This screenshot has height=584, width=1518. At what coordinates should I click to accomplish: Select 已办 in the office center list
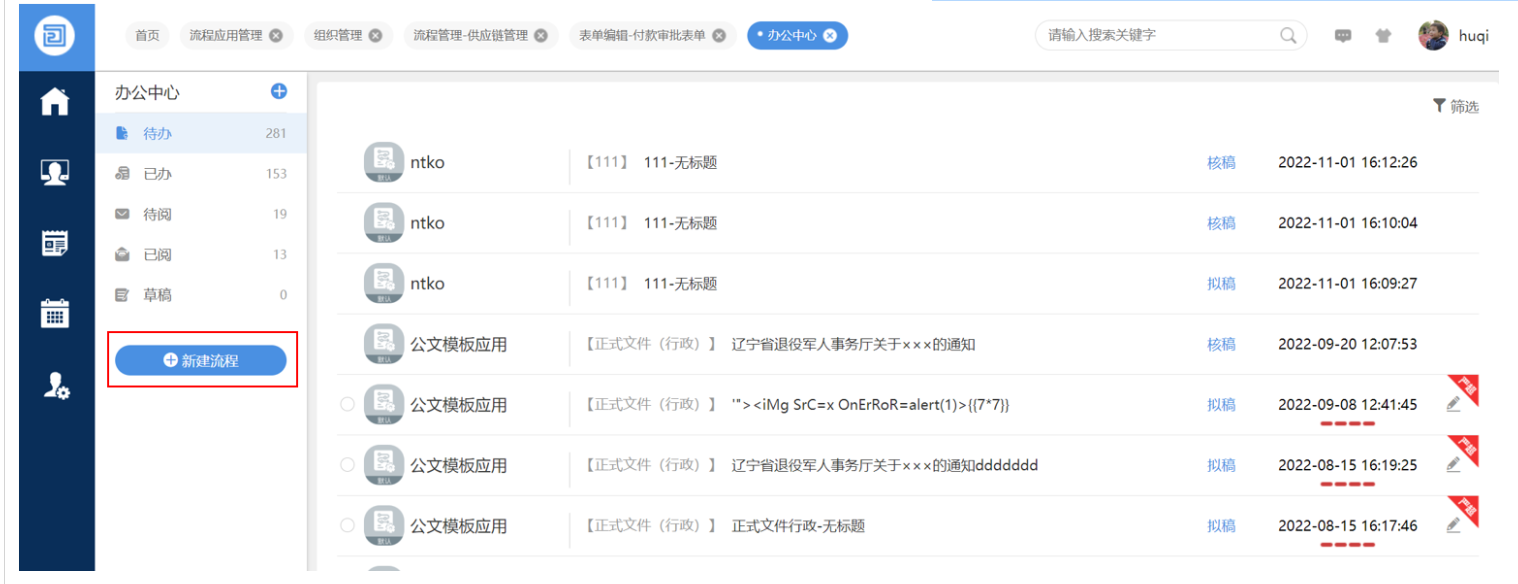click(x=157, y=174)
